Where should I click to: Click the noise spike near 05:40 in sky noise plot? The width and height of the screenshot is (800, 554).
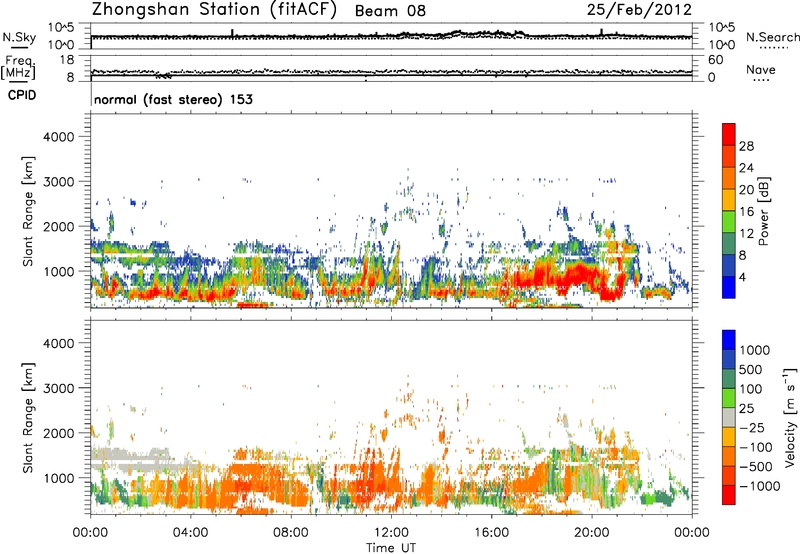point(233,33)
